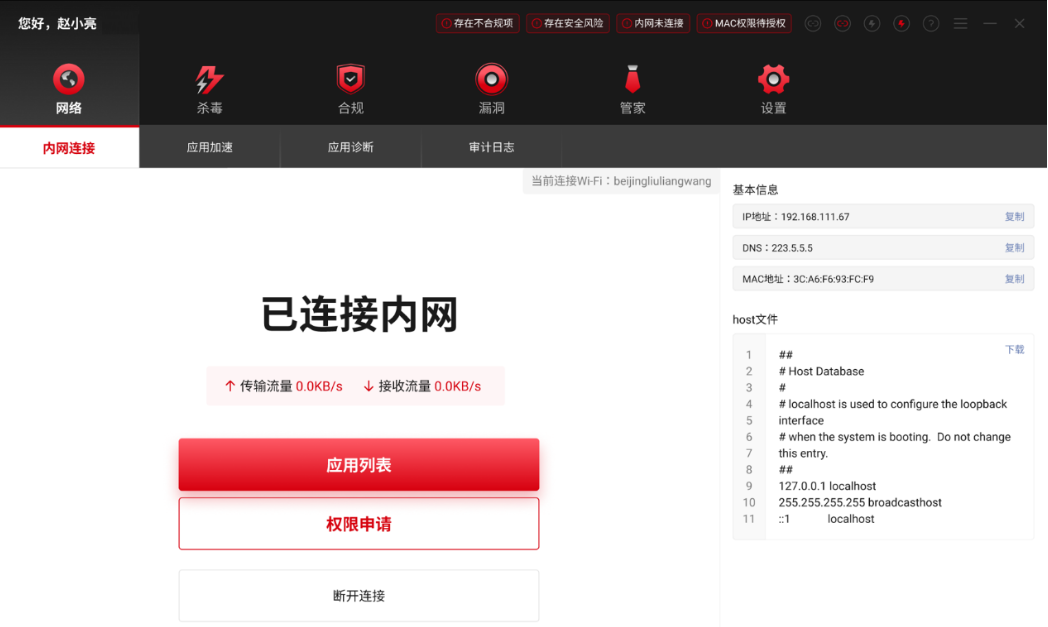Click the red 应用列表 button
This screenshot has width=1048, height=627.
[x=359, y=465]
